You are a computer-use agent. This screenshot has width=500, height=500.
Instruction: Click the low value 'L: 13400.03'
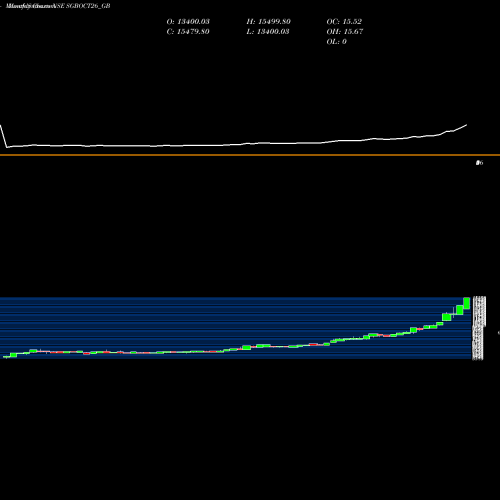[x=268, y=32]
